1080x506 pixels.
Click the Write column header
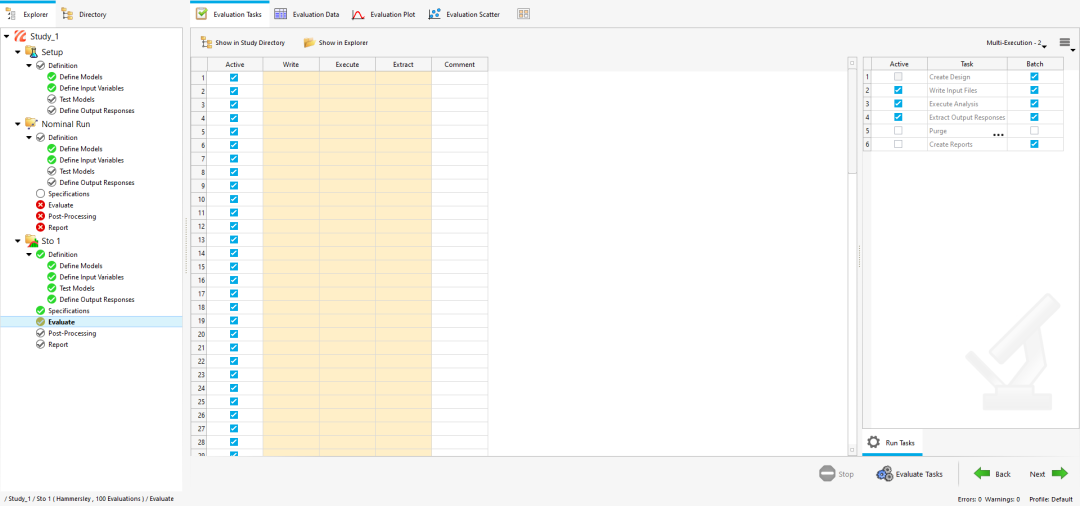pos(291,64)
